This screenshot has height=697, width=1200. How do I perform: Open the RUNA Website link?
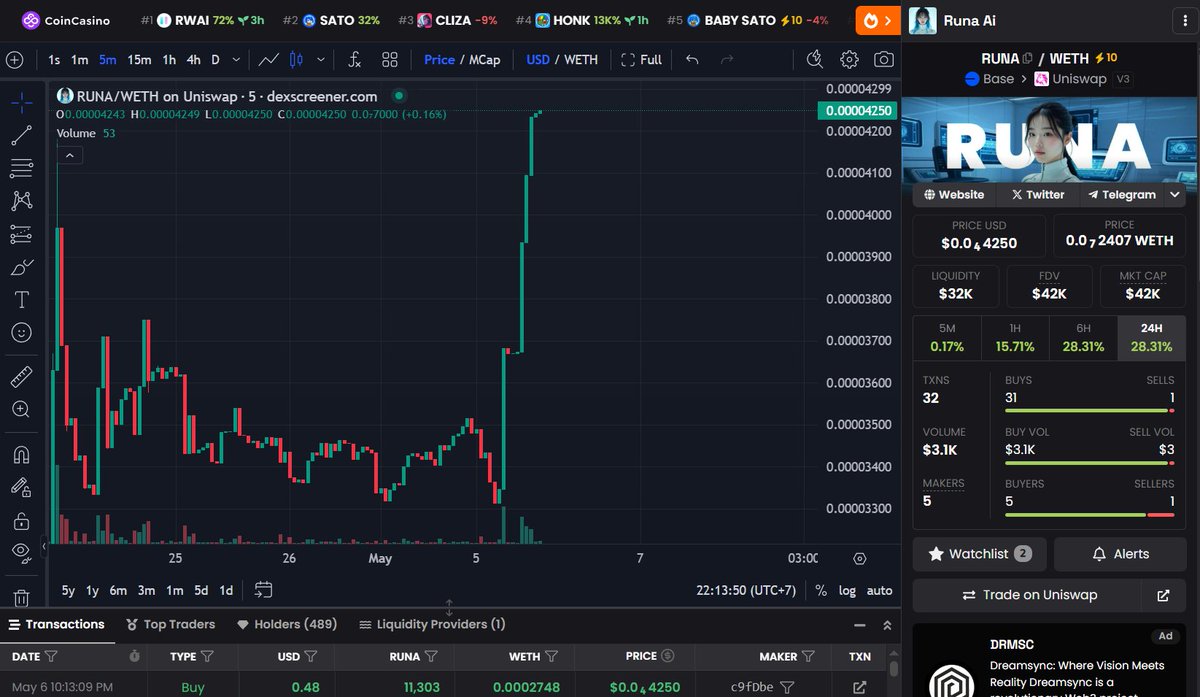click(x=954, y=195)
